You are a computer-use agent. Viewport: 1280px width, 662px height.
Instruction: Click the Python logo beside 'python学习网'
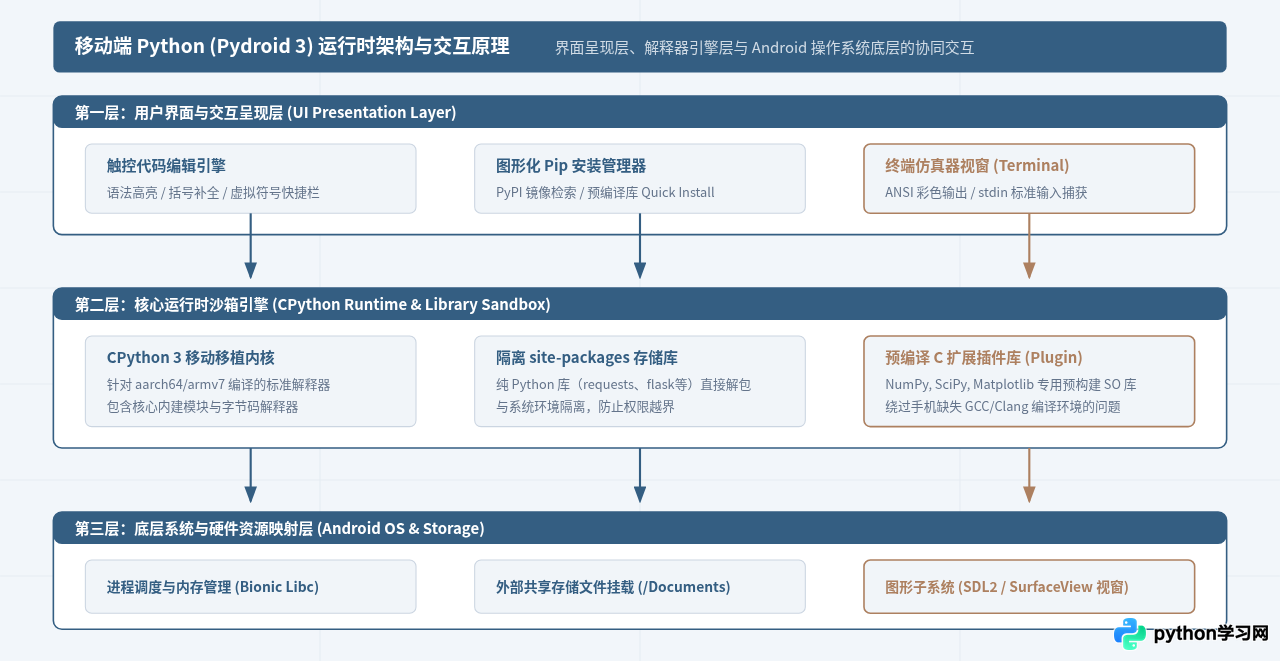pyautogui.click(x=1130, y=634)
